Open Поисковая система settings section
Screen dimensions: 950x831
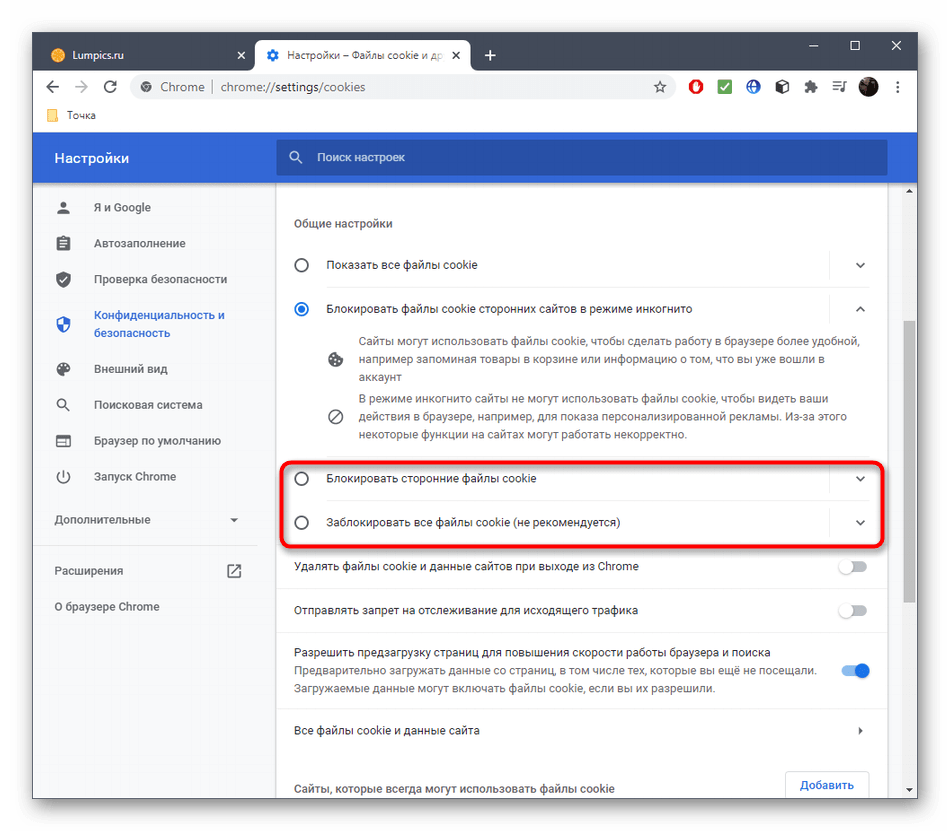pos(146,405)
